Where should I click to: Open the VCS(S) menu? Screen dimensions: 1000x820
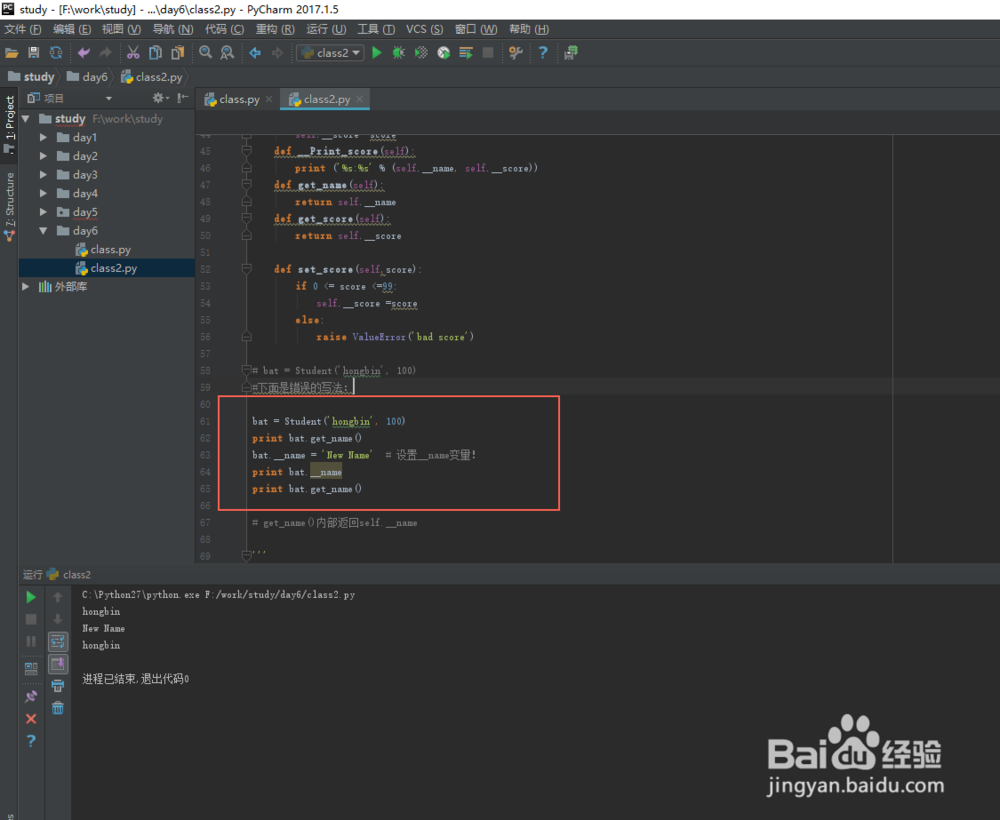[424, 29]
